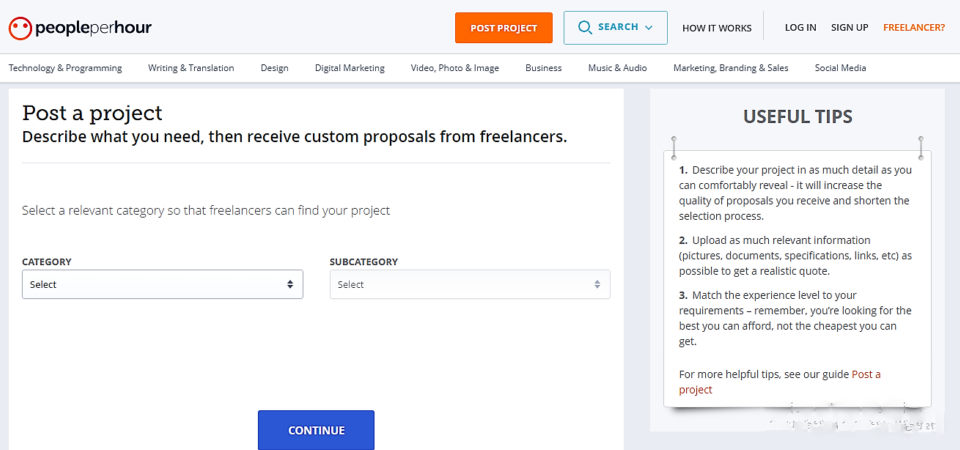960x450 pixels.
Task: Open the Freelancer? link
Action: (x=913, y=28)
